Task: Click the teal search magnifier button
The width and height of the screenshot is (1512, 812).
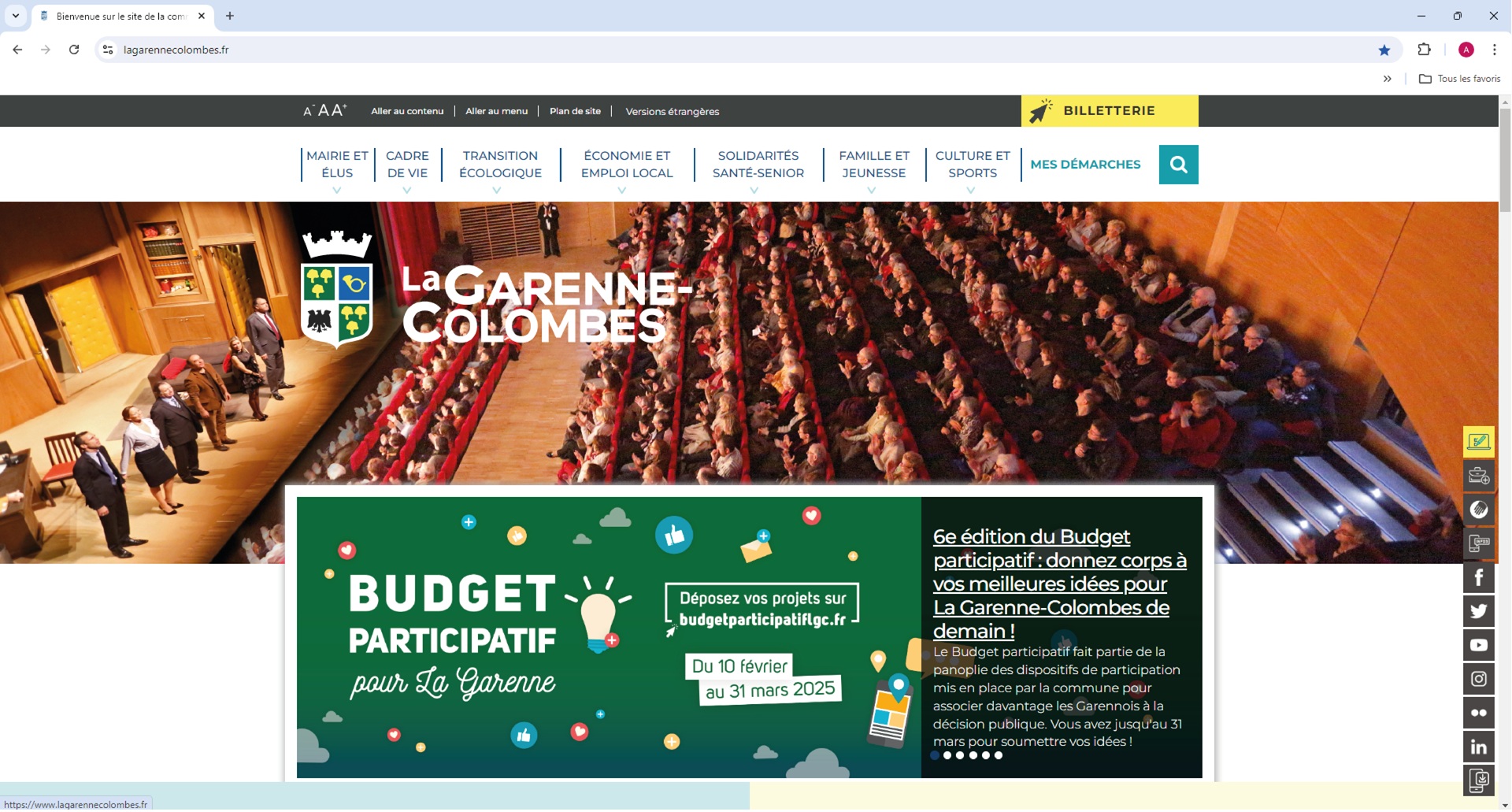Action: pos(1178,165)
